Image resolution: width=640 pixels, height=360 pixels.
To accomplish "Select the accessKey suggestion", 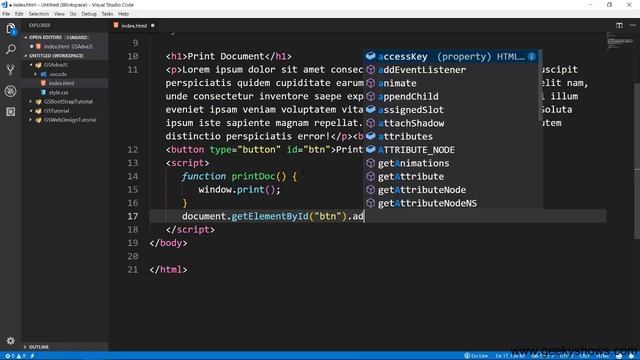I will point(451,56).
